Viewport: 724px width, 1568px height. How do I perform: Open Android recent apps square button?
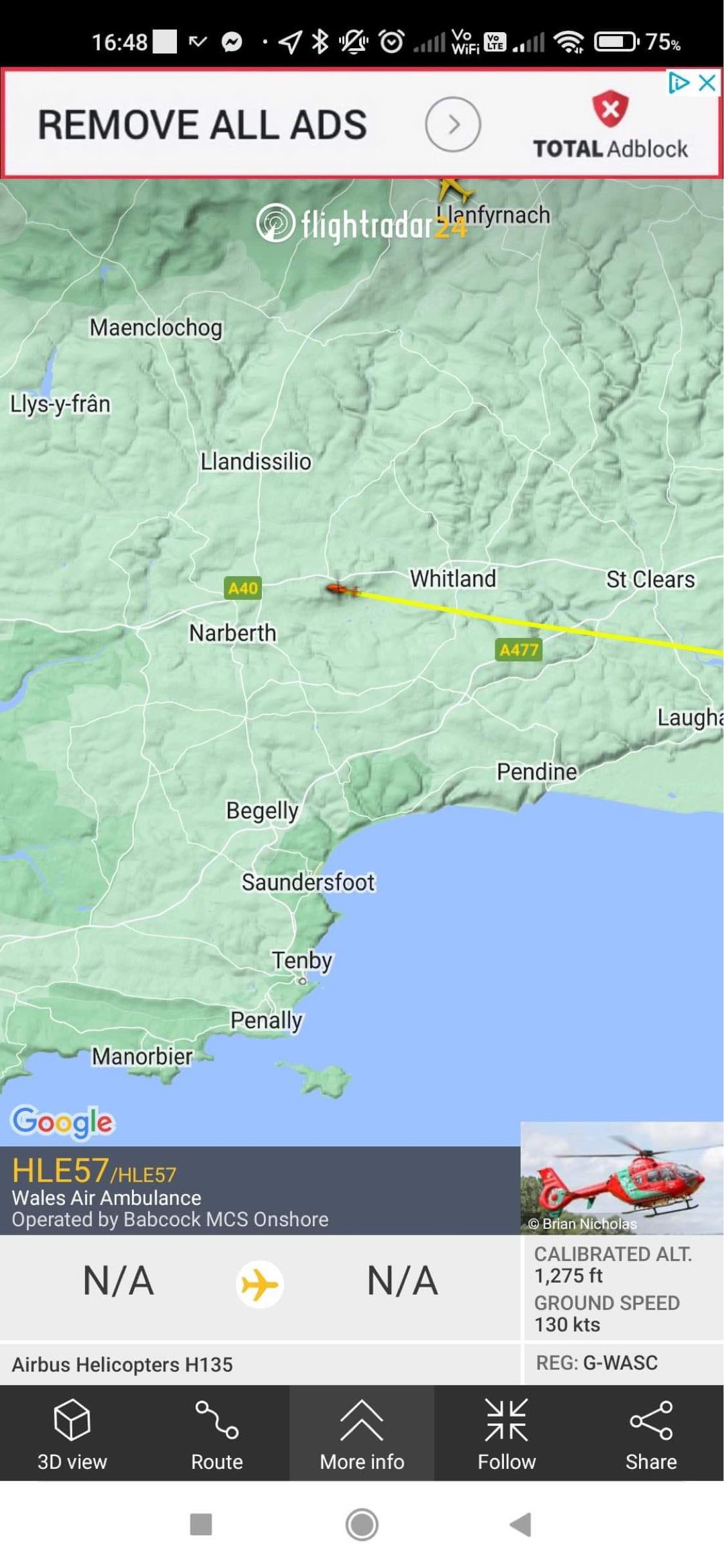(201, 1524)
